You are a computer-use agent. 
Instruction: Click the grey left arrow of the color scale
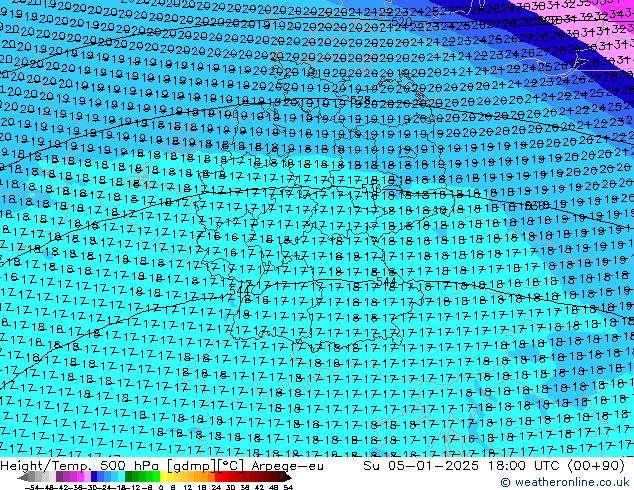[x=23, y=477]
